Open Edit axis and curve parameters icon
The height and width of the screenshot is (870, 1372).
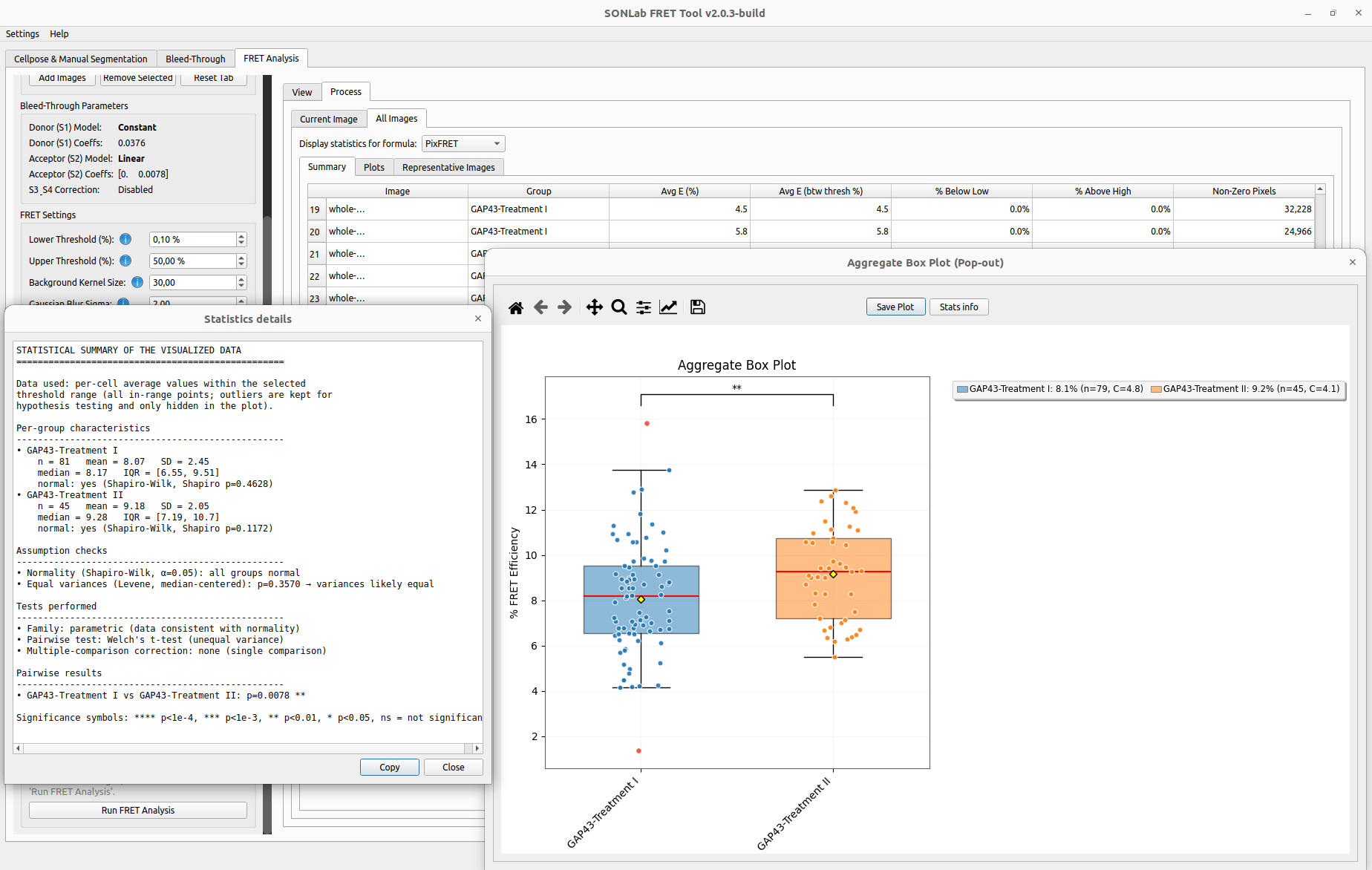[668, 307]
